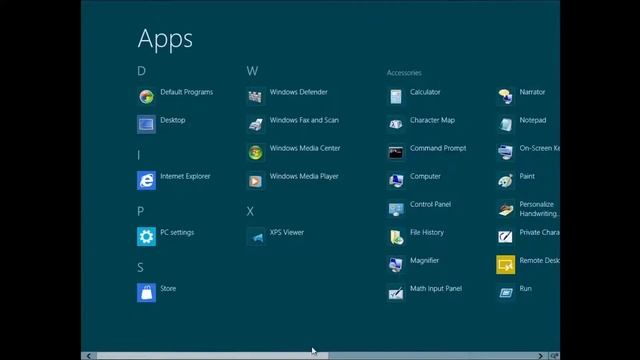The width and height of the screenshot is (640, 360).
Task: Open Windows Fax and Scan icon
Action: click(x=256, y=124)
